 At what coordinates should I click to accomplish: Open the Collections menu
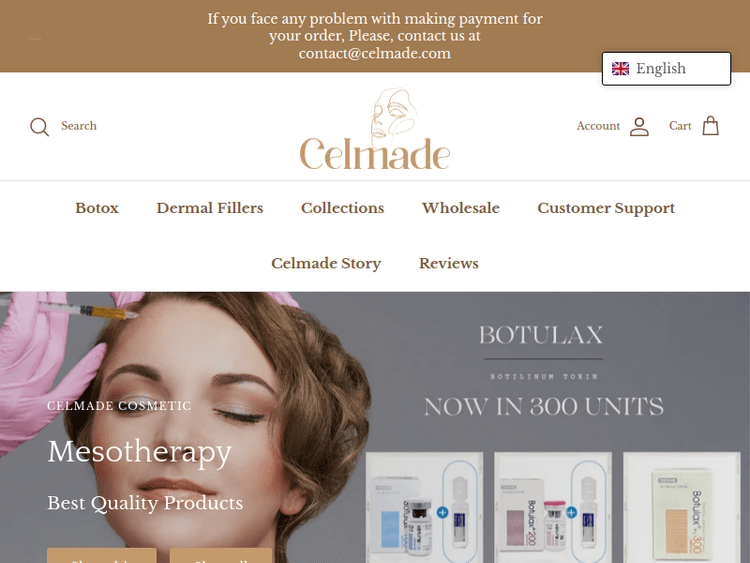pos(342,208)
